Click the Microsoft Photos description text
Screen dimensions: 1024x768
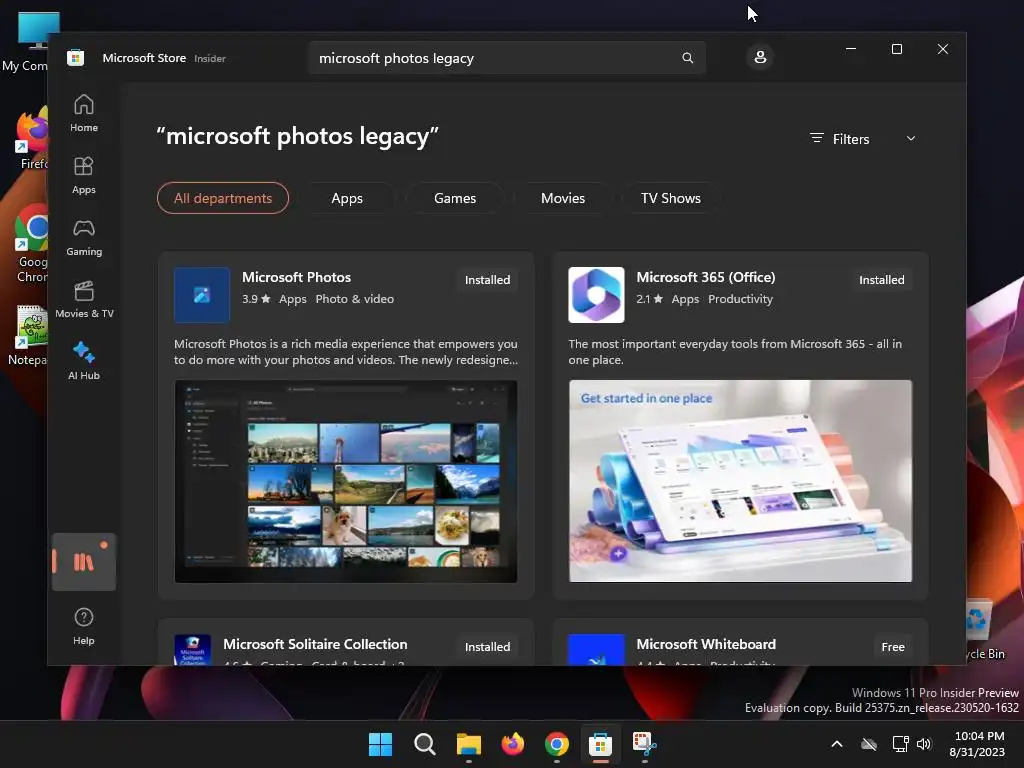(346, 351)
